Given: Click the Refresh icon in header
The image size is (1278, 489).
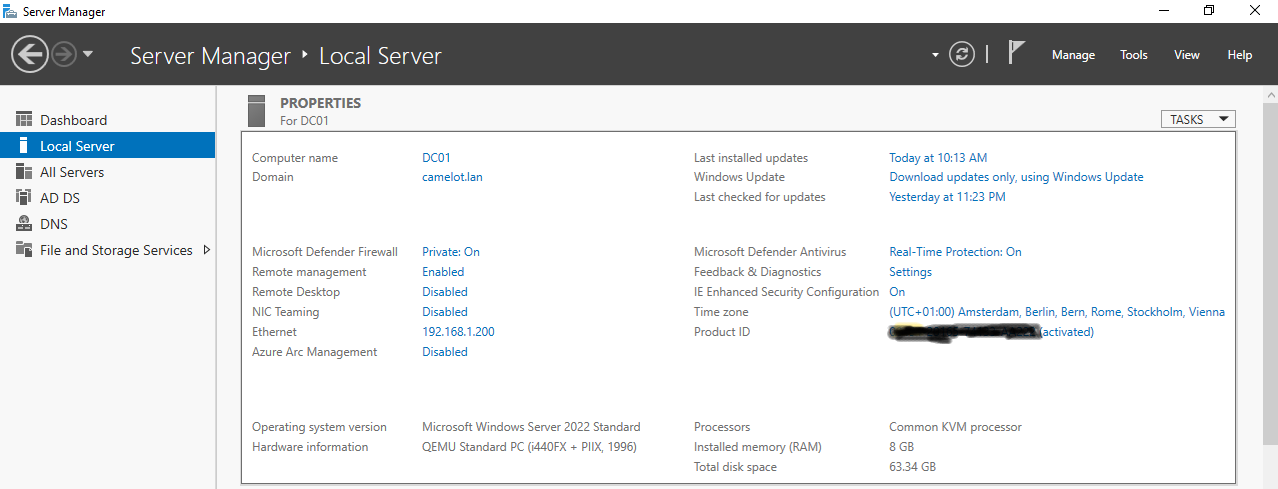Looking at the screenshot, I should click(962, 54).
